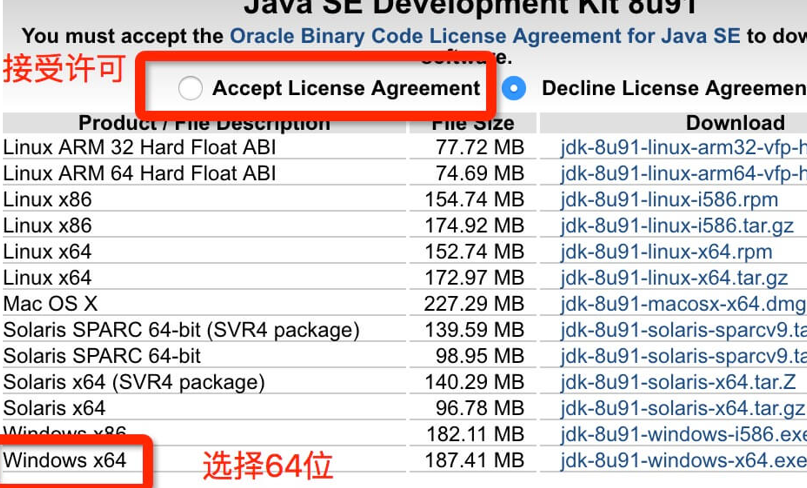
Task: Click Solaris SPARC 64-bit (SVR4 package) text
Action: (181, 330)
